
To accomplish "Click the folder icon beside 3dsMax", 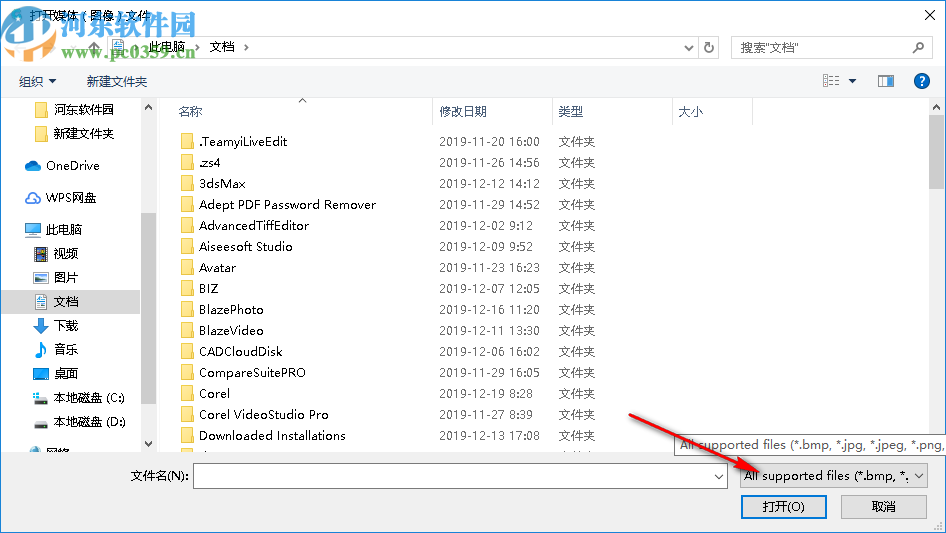I will tap(187, 184).
